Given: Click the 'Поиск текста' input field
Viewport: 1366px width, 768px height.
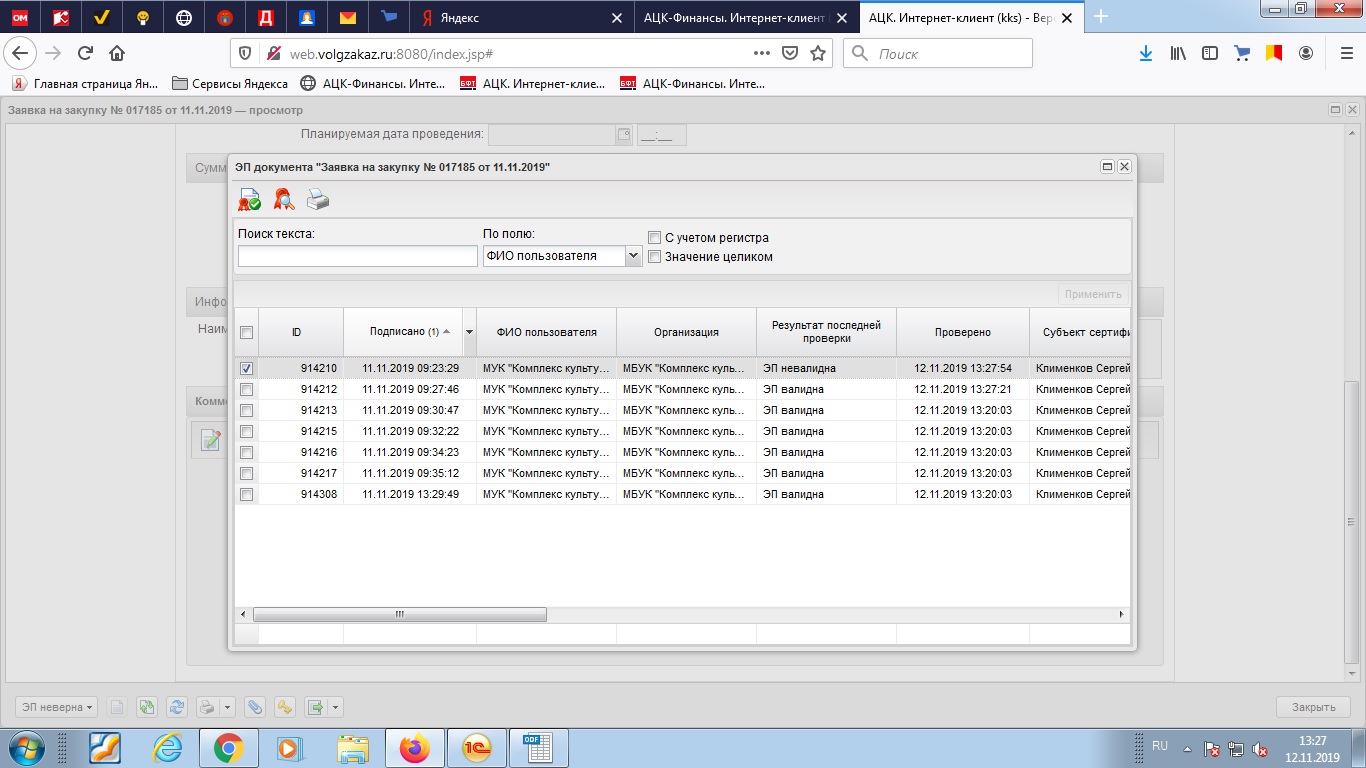Looking at the screenshot, I should (x=357, y=257).
